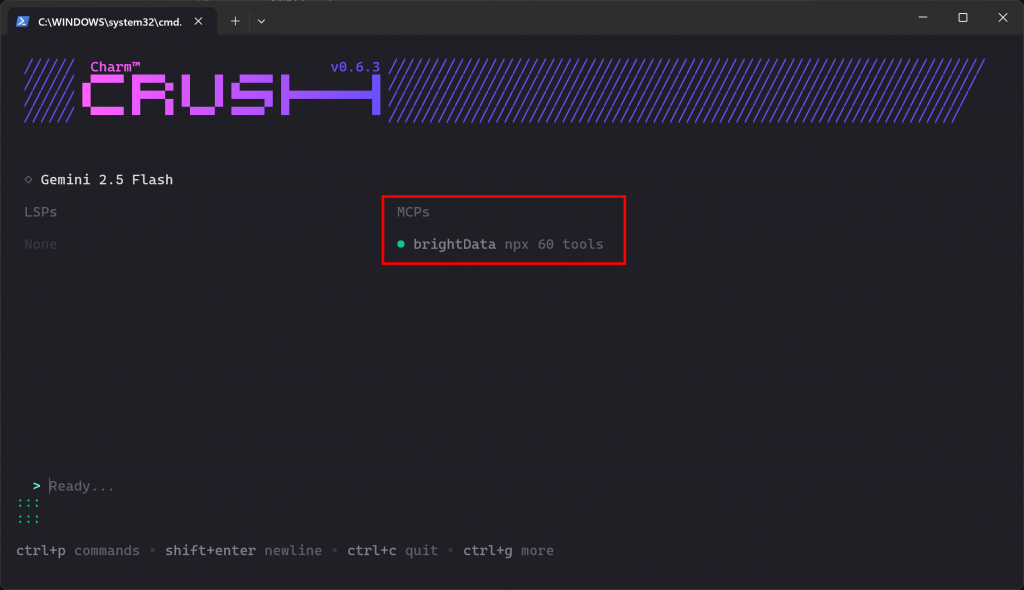Select the brightData MCP server entry
The height and width of the screenshot is (590, 1024).
454,244
